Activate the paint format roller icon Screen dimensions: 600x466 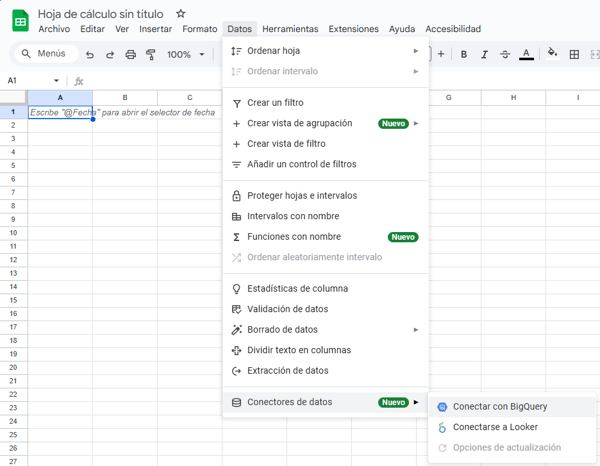tap(151, 55)
